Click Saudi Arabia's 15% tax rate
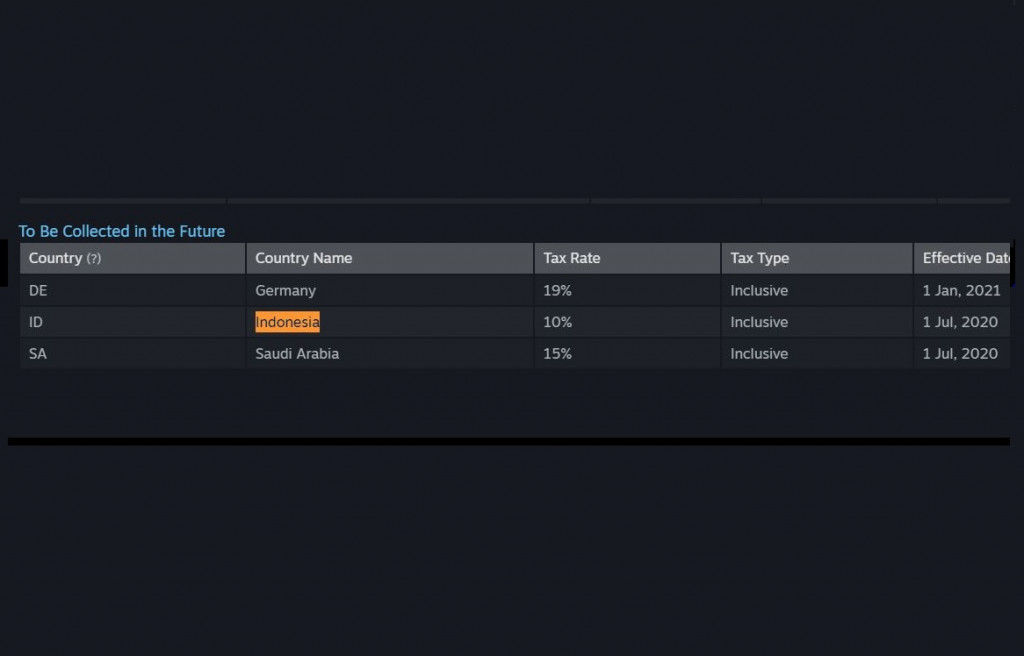Viewport: 1024px width, 656px height. (557, 353)
